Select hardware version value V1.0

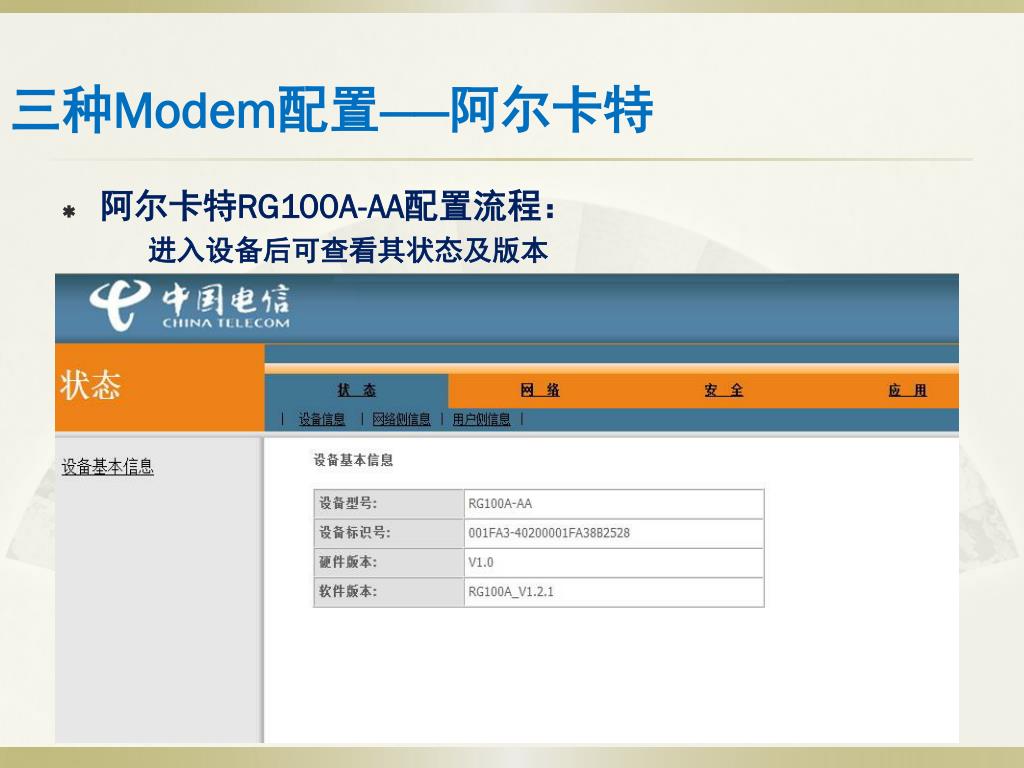[x=481, y=562]
